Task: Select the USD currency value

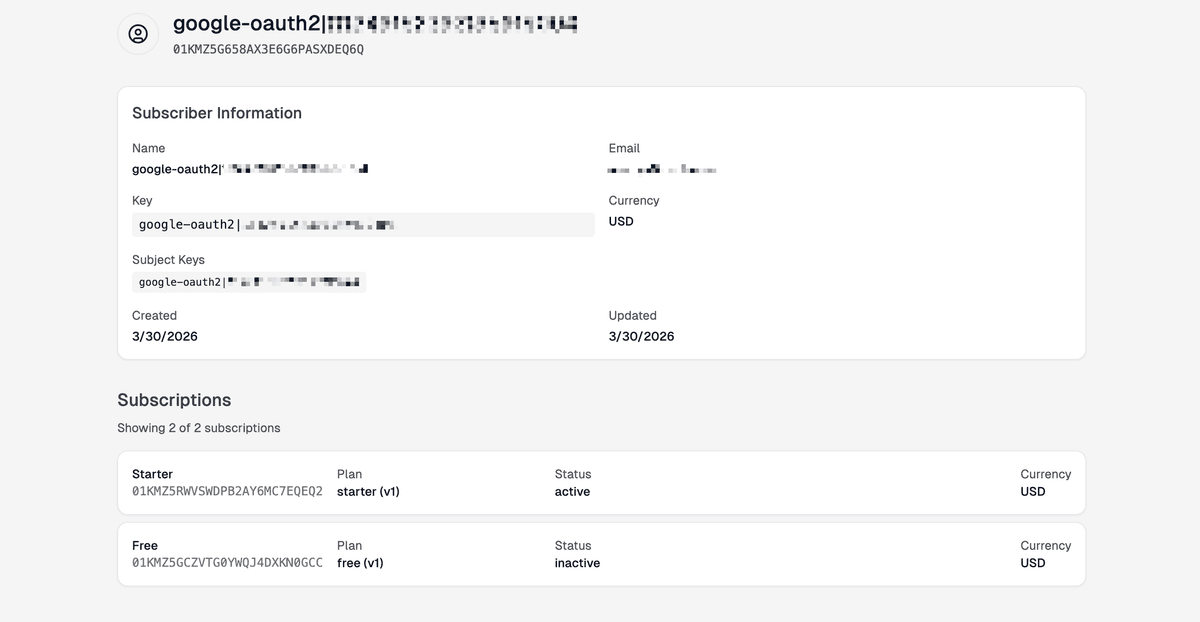Action: point(621,221)
